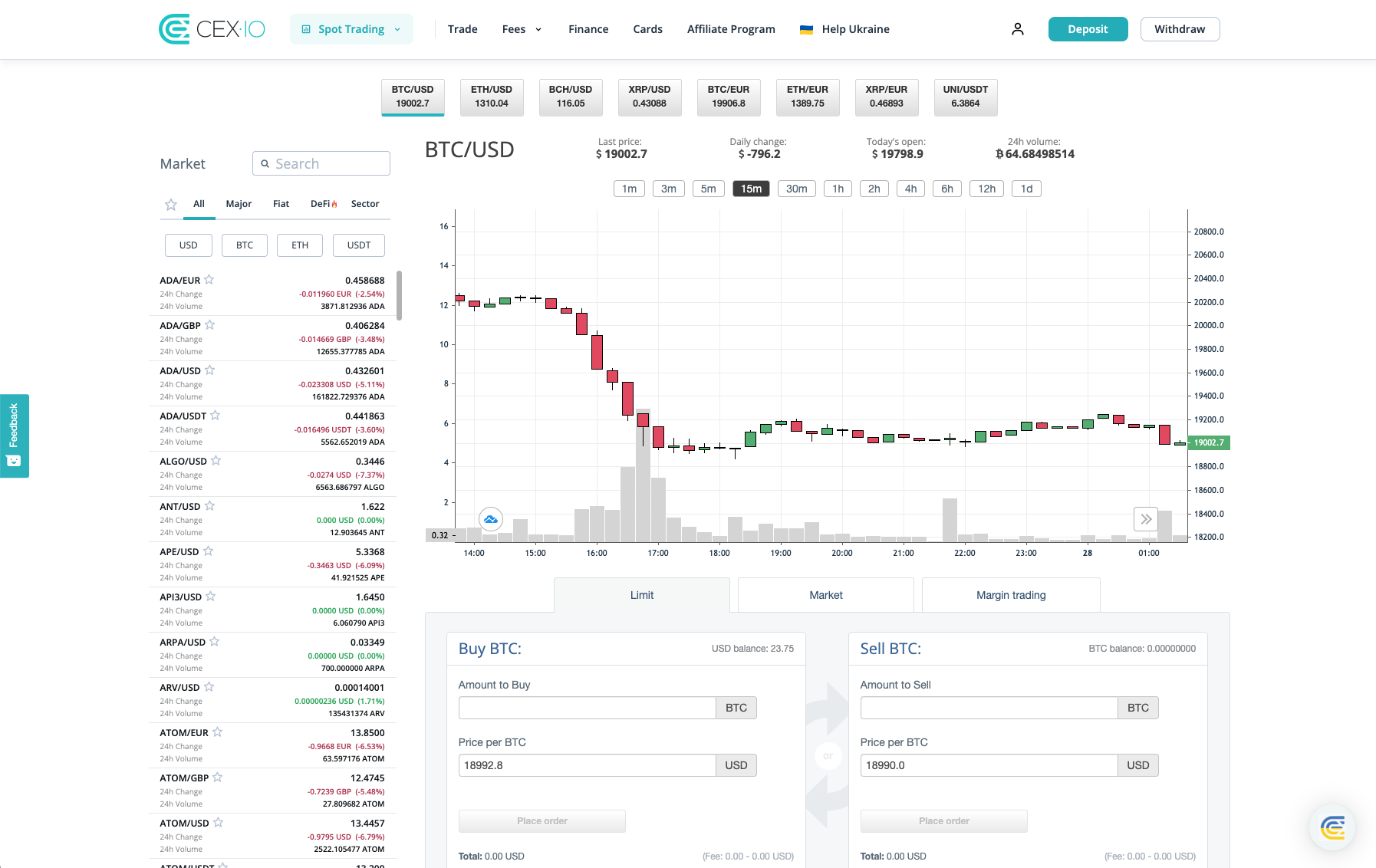Click the Withdraw button

point(1180,29)
